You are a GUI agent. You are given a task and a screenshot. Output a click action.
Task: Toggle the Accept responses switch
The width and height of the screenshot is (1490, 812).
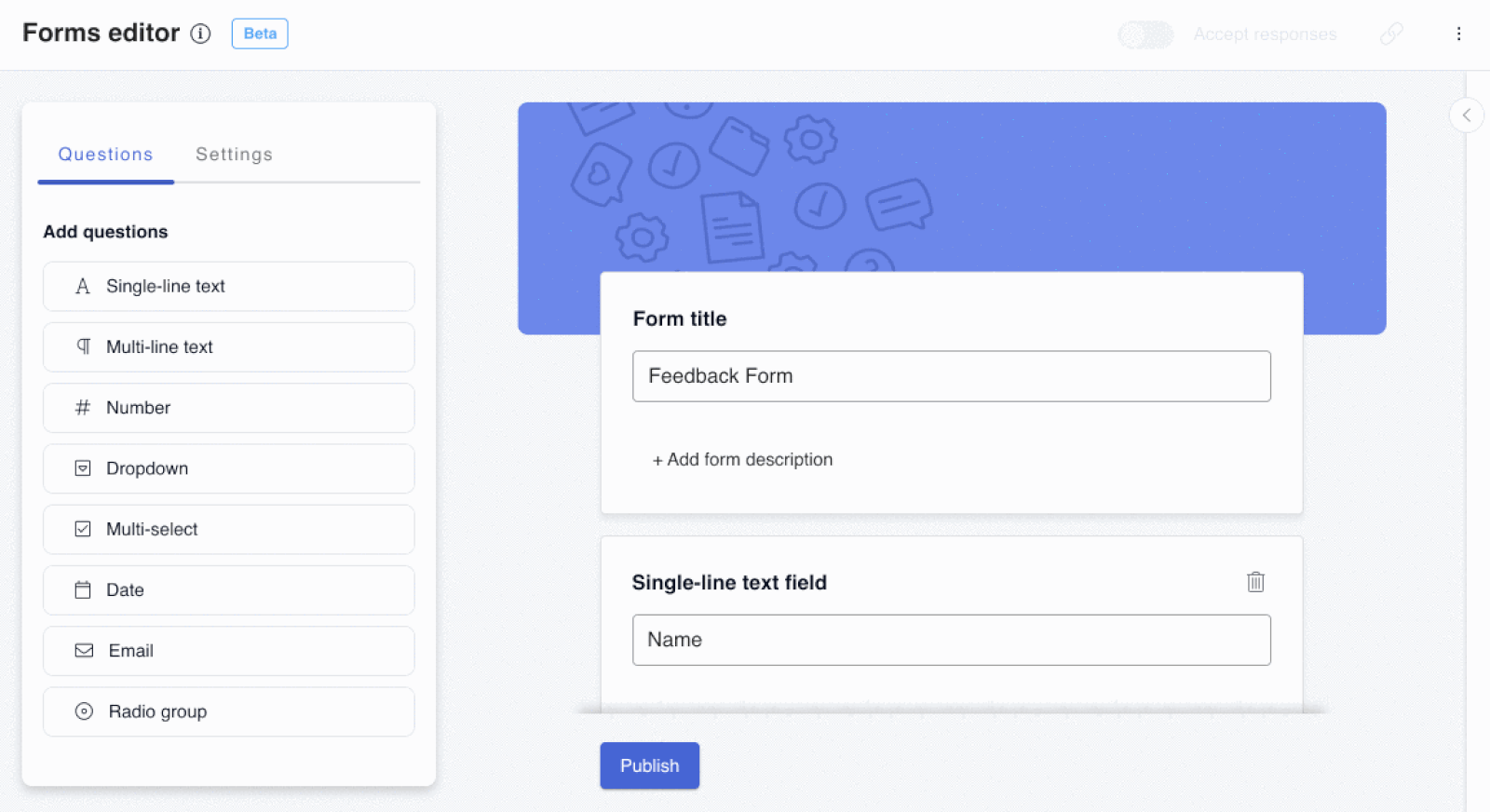1145,34
